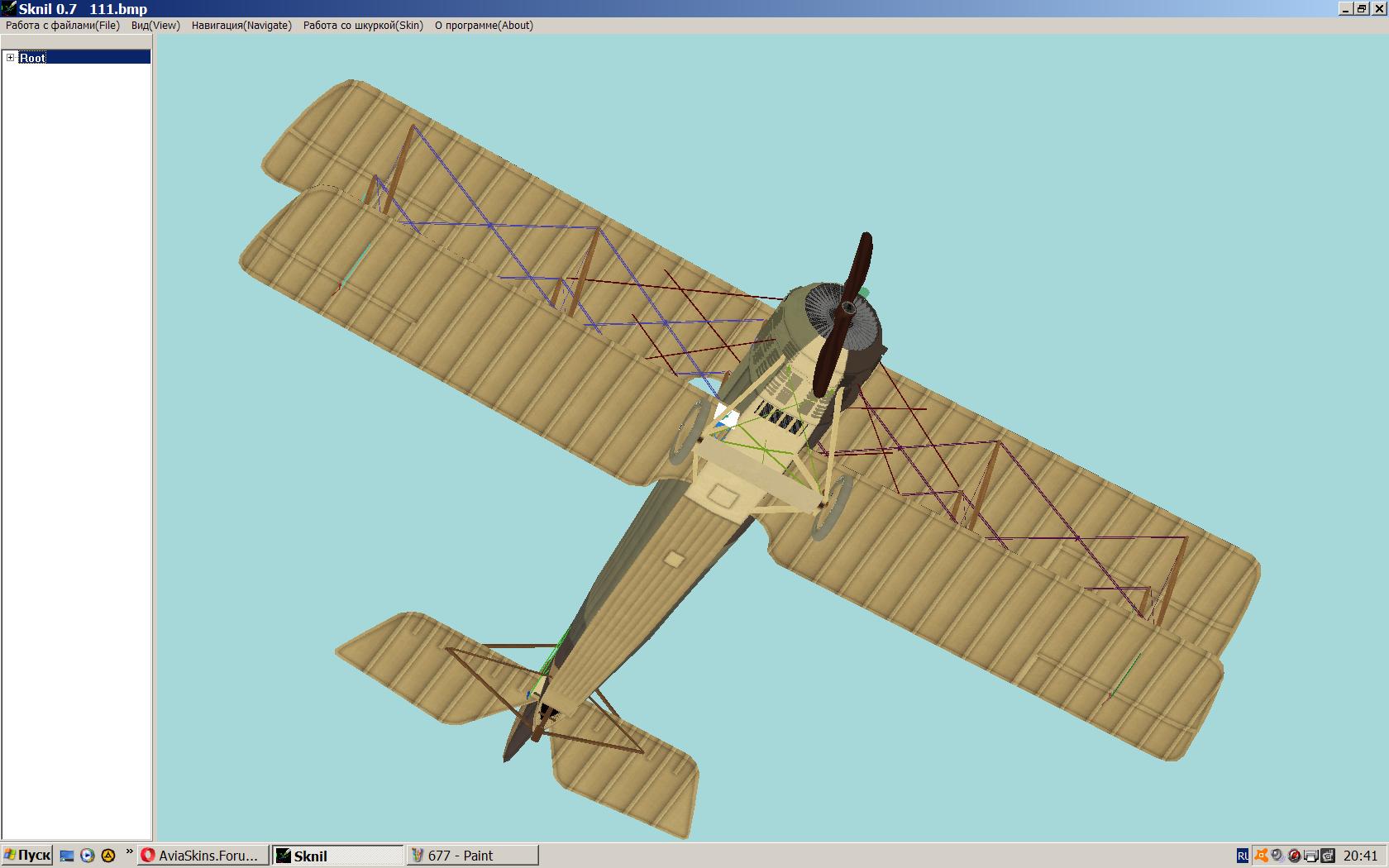1389x868 pixels.
Task: Click the gray sphere tray icon
Action: pos(1277,856)
